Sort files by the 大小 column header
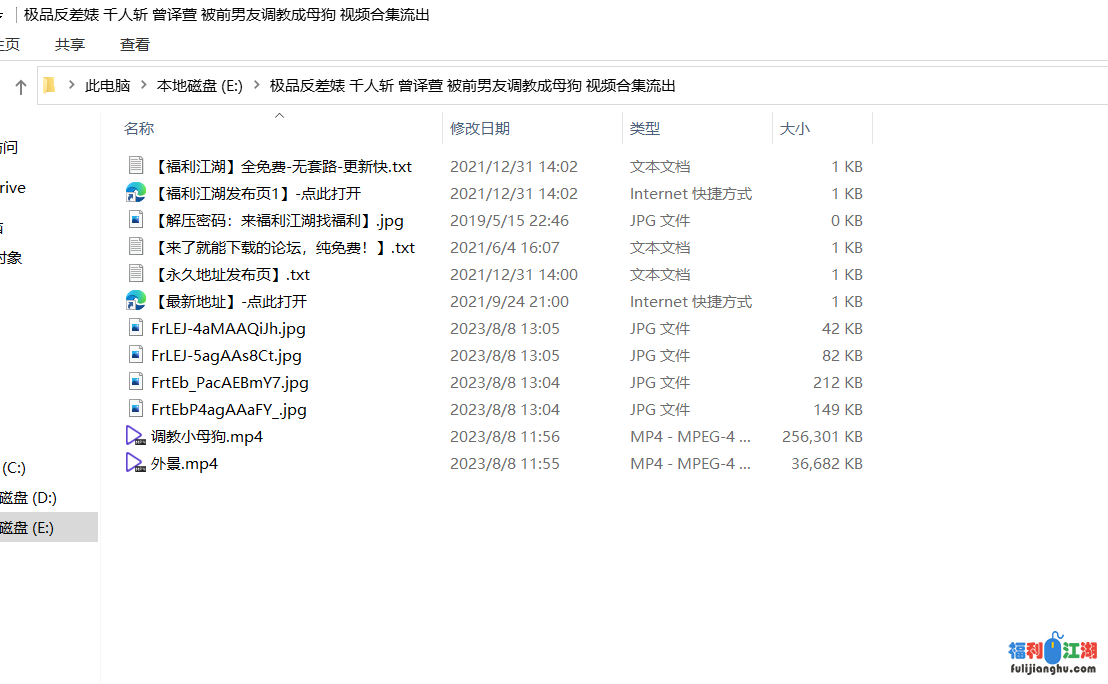Screen dimensions: 1108x684 795,128
